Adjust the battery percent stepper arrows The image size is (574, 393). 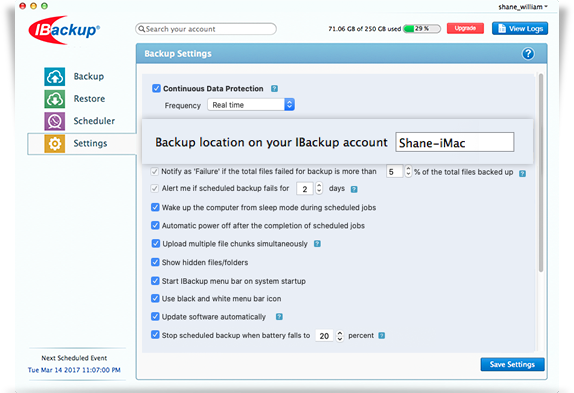point(340,336)
